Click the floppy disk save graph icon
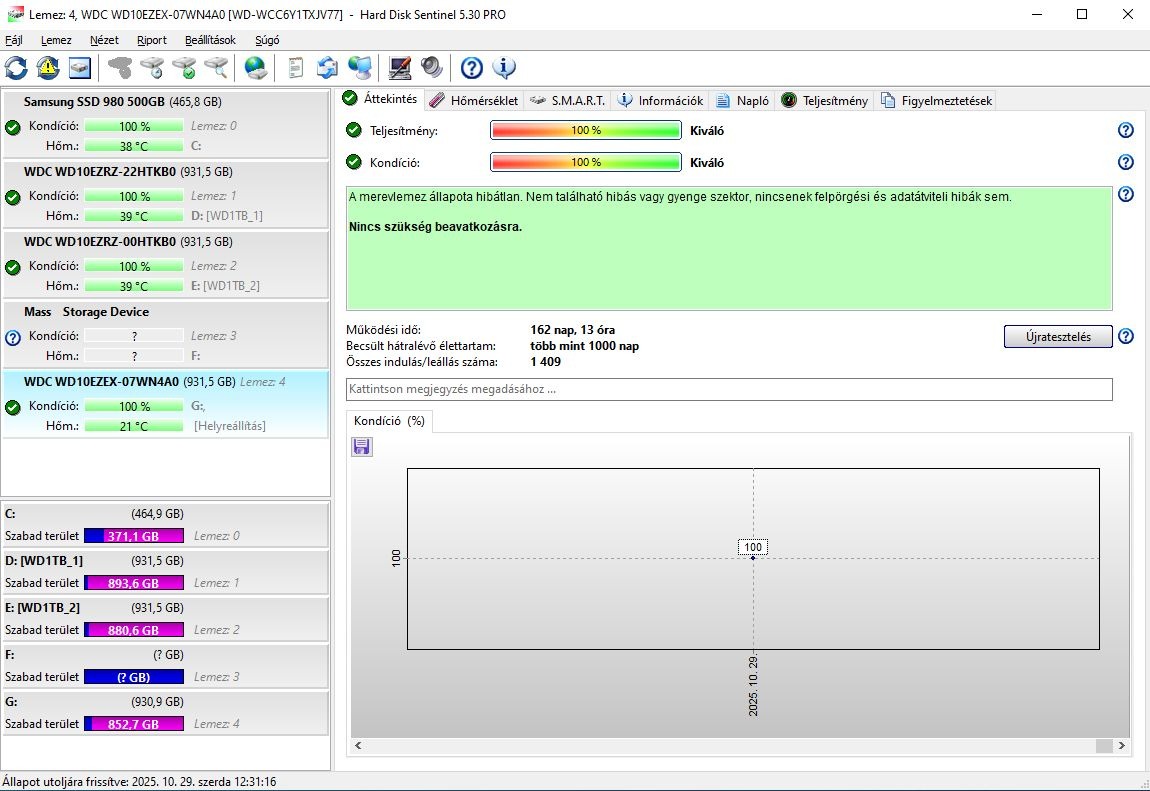This screenshot has height=791, width=1150. coord(362,446)
